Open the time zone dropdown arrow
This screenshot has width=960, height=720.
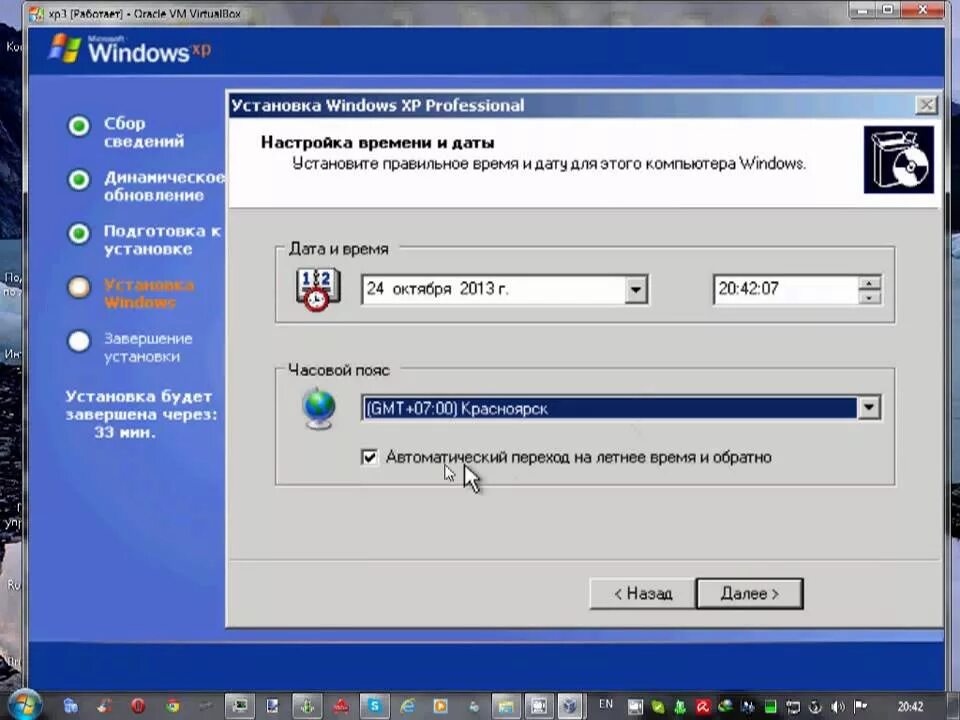point(869,408)
